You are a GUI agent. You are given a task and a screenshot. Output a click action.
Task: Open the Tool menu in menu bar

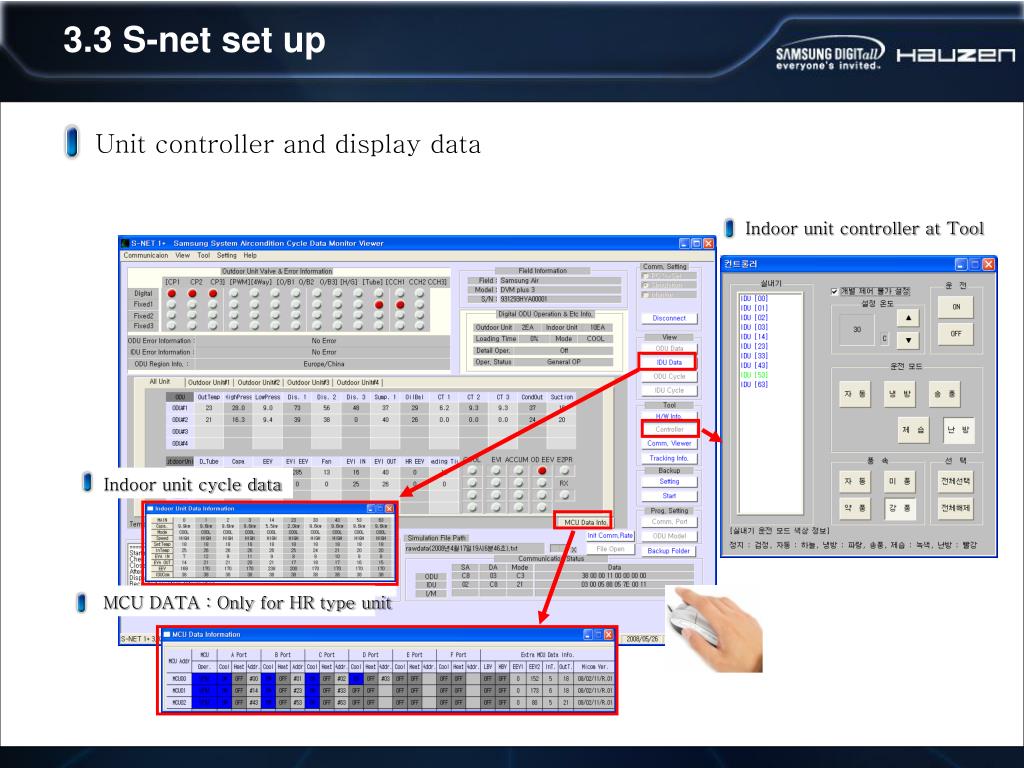click(x=204, y=255)
